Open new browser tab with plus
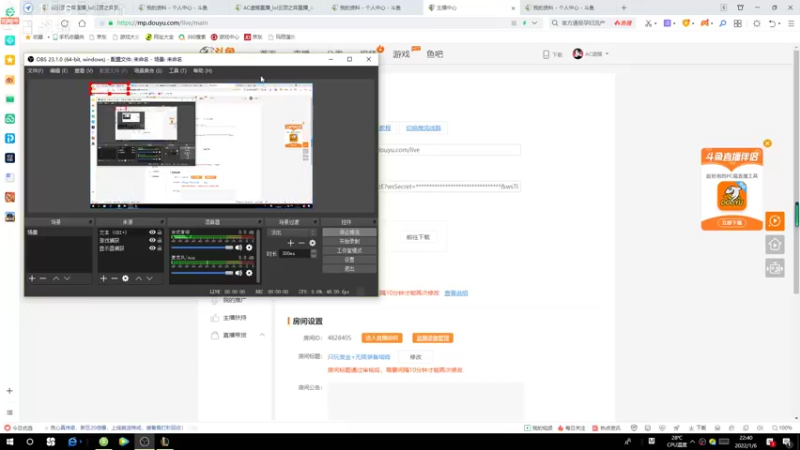This screenshot has width=800, height=450. pos(623,8)
